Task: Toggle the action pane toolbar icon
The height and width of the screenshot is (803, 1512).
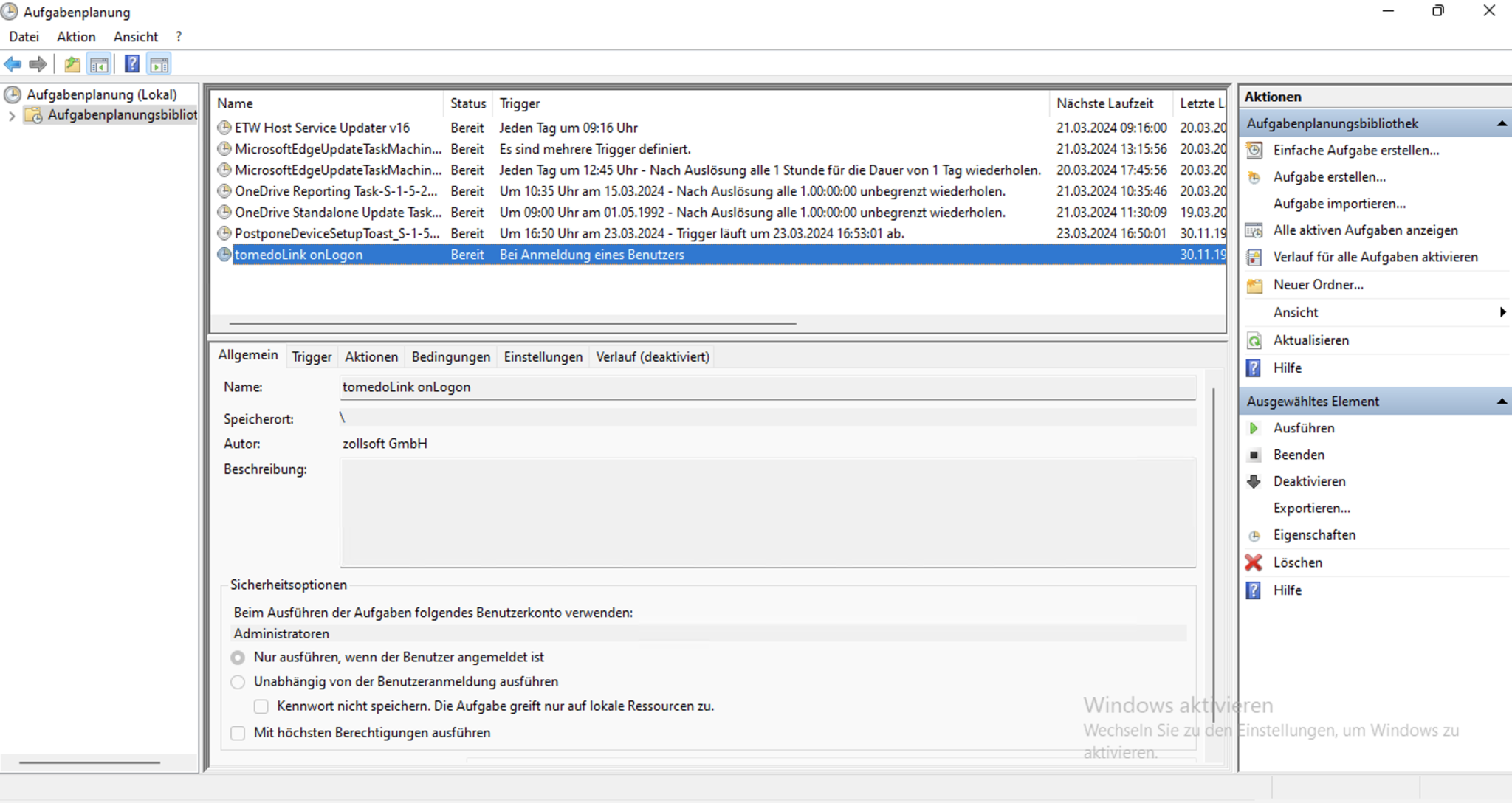Action: (x=159, y=64)
